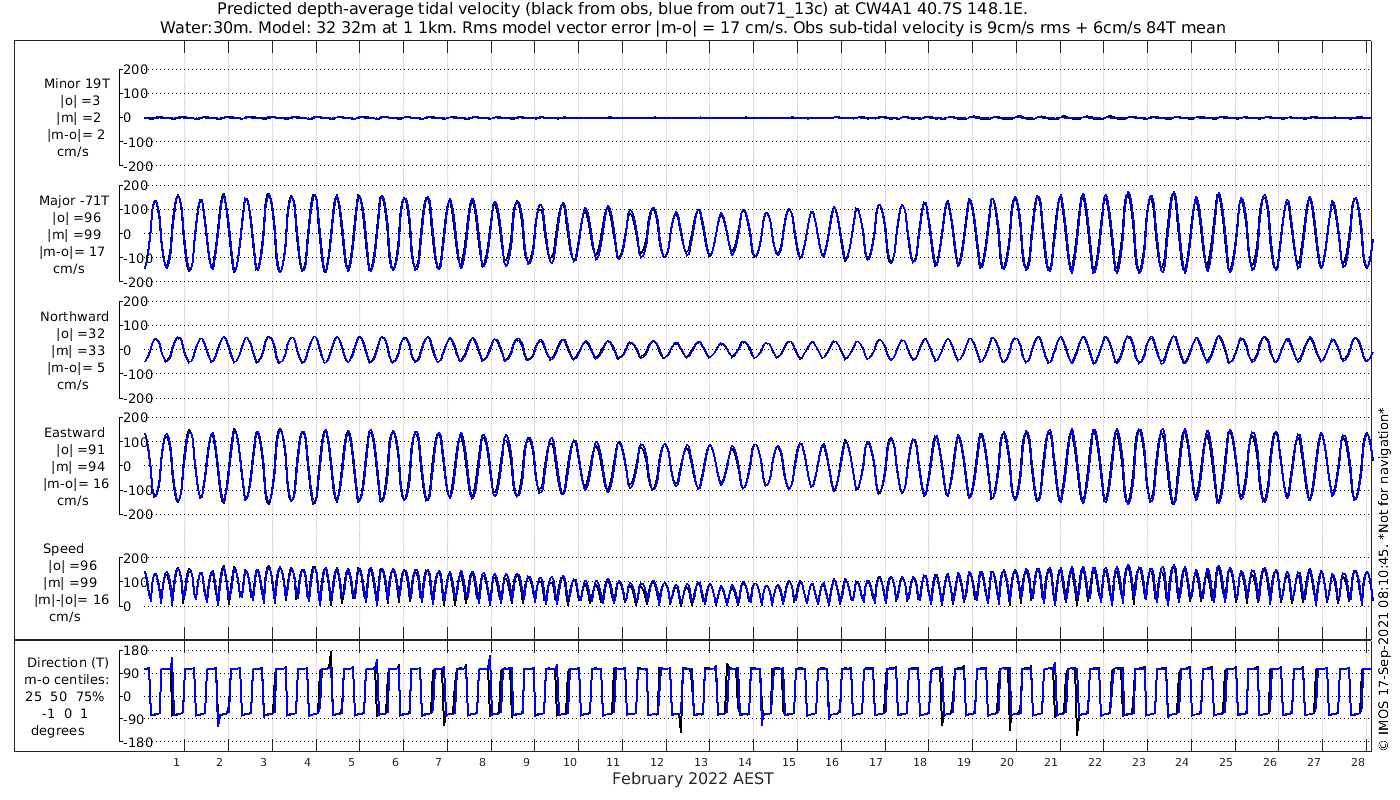
Task: Click the '|m| =33' Northward value
Action: pos(80,351)
